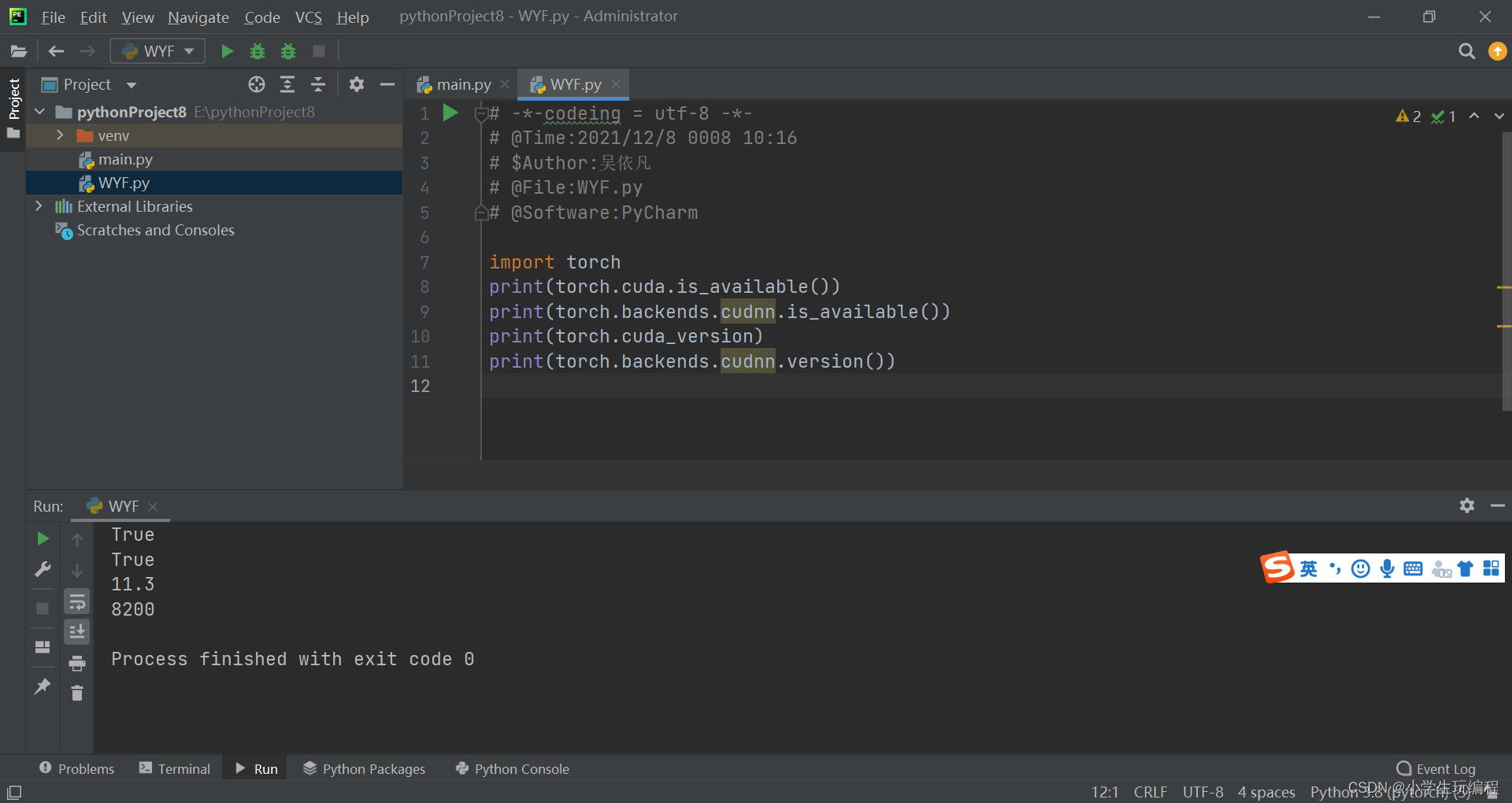The width and height of the screenshot is (1512, 803).
Task: Open the Navigate menu
Action: click(x=198, y=17)
